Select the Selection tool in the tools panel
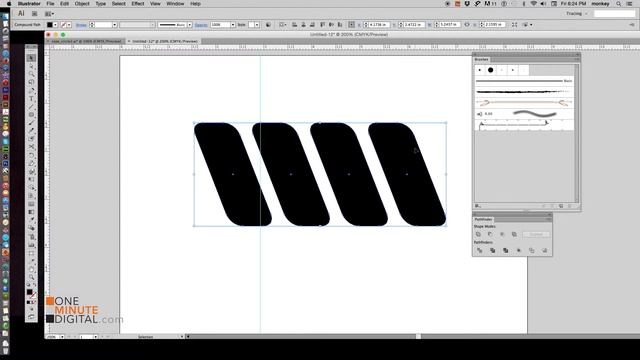Viewport: 640px width, 360px height. click(x=31, y=58)
